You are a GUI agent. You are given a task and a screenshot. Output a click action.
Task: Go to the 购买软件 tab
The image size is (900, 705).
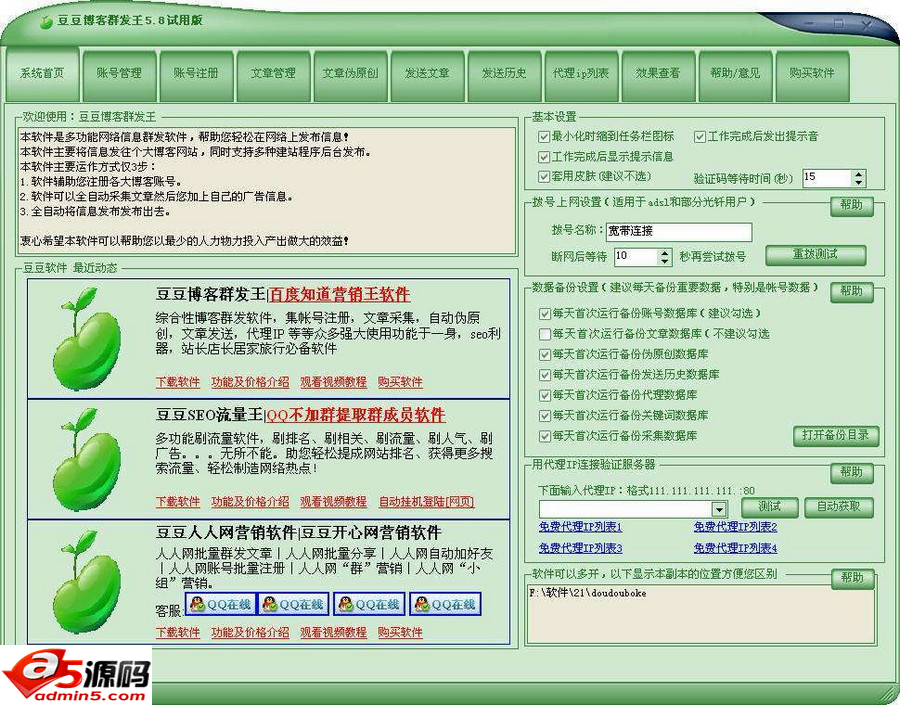[x=812, y=75]
